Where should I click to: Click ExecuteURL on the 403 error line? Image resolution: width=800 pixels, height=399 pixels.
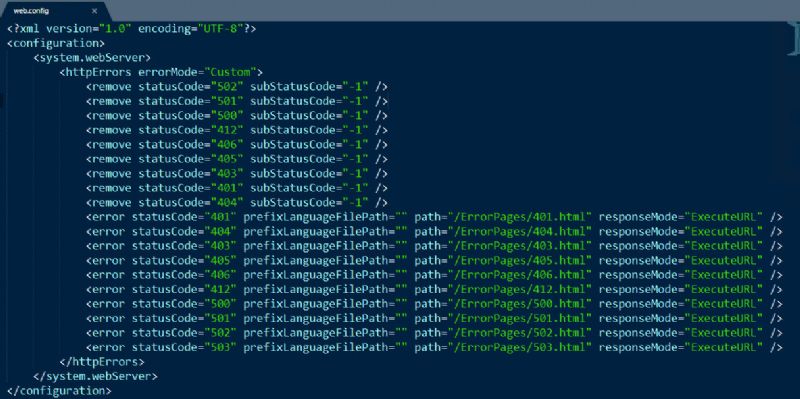[723, 246]
